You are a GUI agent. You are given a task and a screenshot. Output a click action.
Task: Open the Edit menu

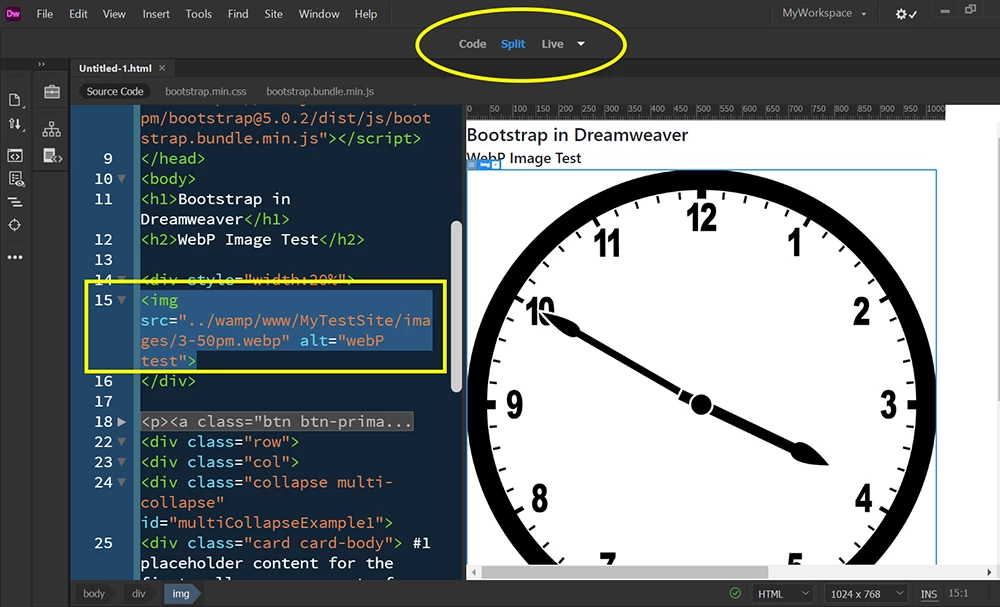pos(78,13)
